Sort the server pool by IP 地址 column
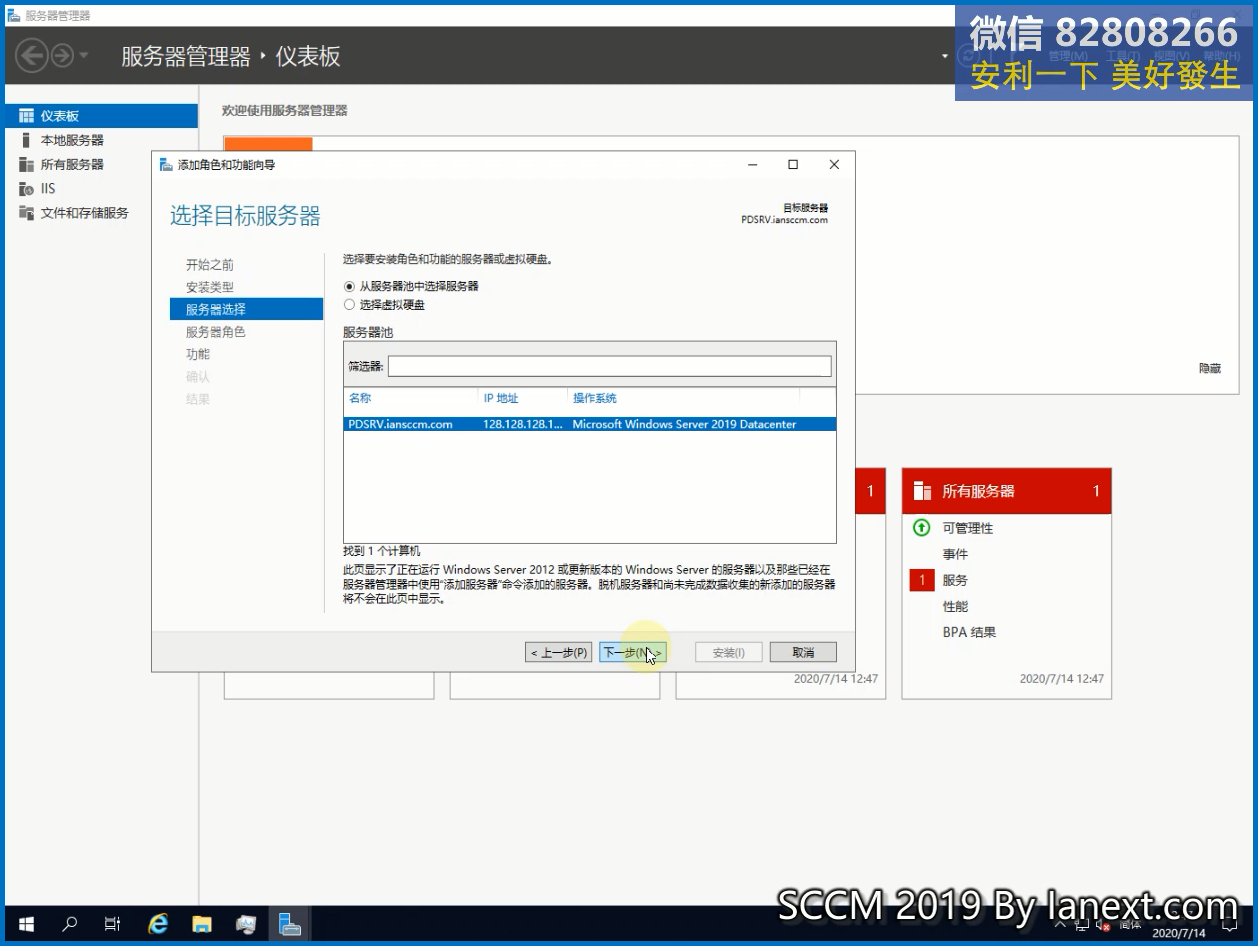Viewport: 1258px width, 946px height. click(x=501, y=398)
